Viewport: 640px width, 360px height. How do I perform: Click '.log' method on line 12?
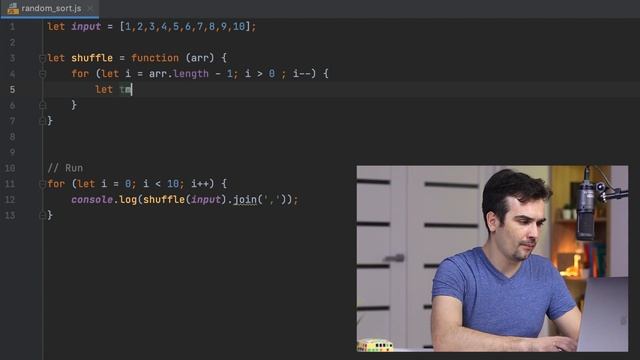(125, 200)
